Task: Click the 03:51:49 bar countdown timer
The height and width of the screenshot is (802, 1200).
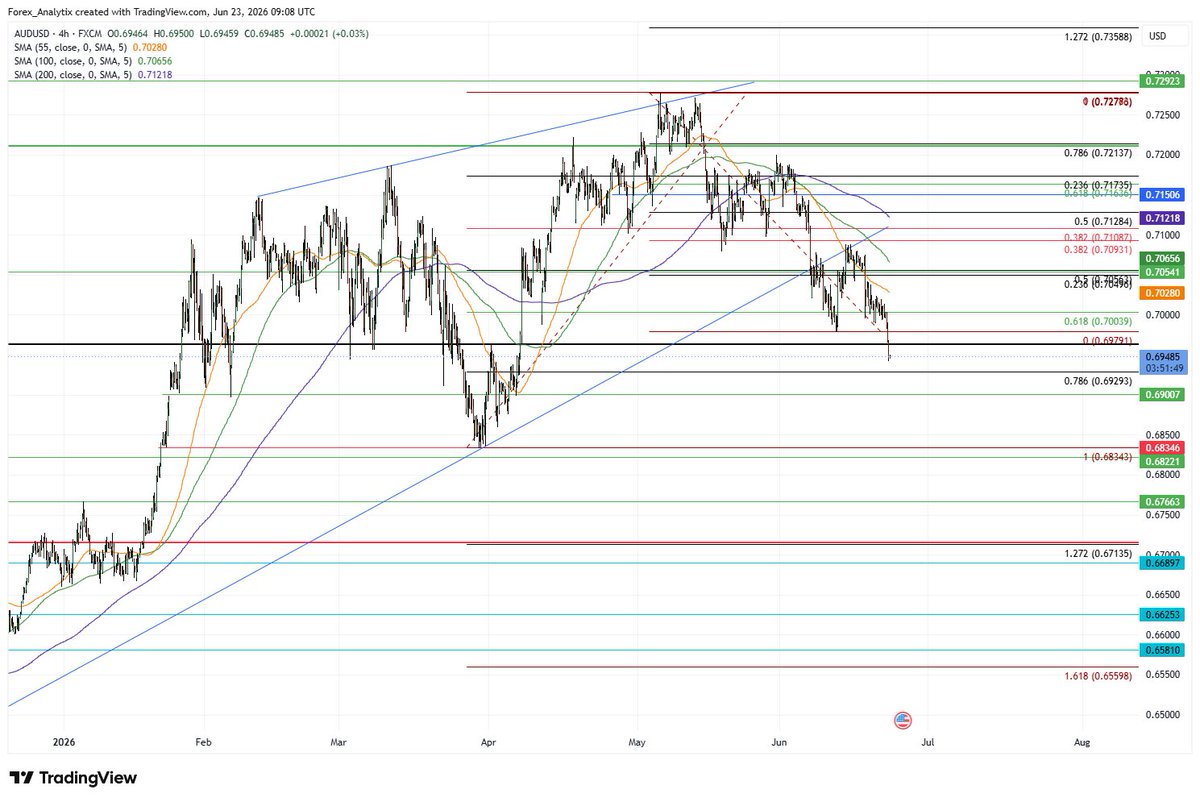Action: click(1163, 368)
